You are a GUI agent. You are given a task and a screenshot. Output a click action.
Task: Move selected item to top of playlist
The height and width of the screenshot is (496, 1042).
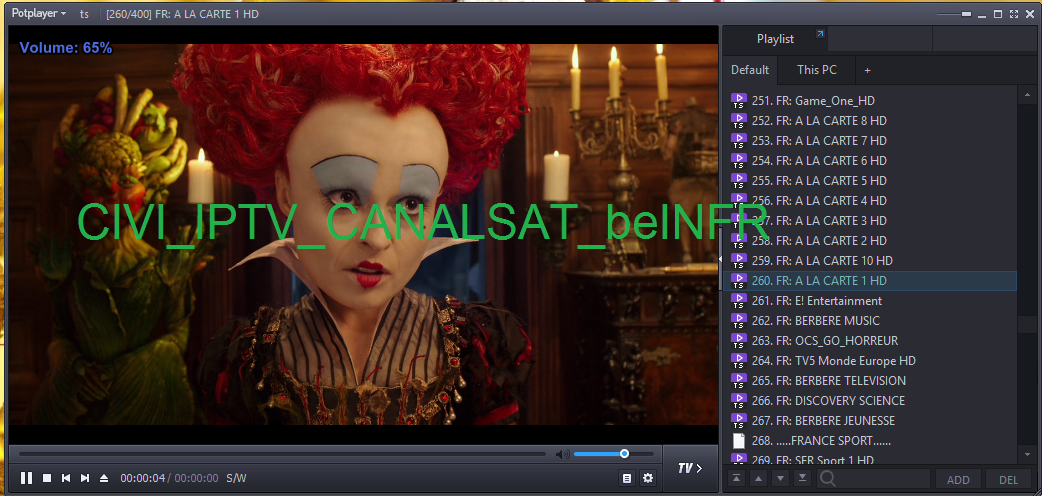pyautogui.click(x=736, y=479)
